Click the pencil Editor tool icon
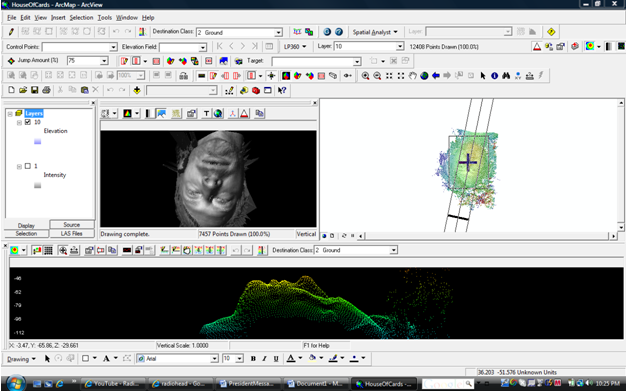 pyautogui.click(x=12, y=32)
